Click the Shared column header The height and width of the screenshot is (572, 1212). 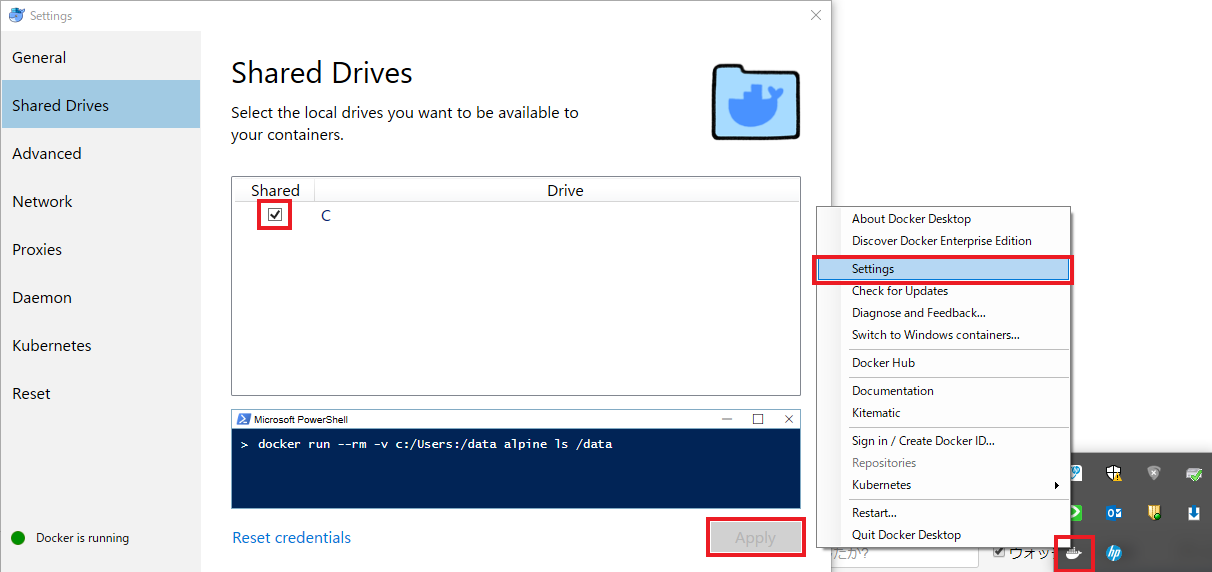pyautogui.click(x=275, y=190)
